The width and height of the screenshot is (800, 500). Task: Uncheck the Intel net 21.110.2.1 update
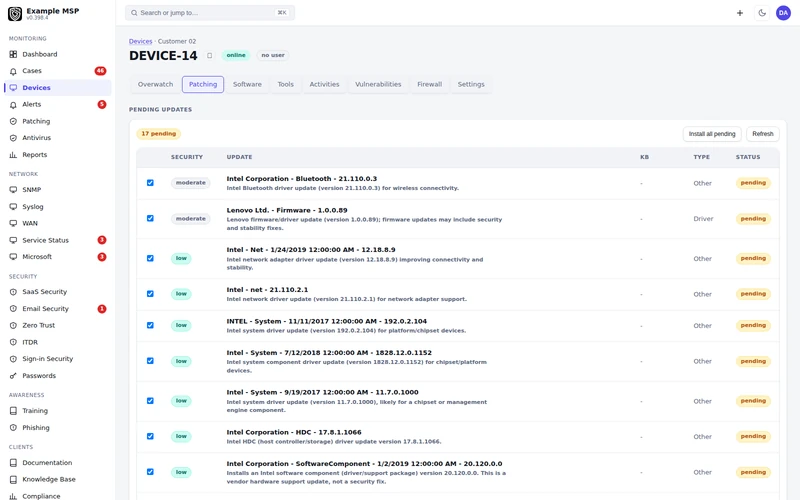coord(150,294)
